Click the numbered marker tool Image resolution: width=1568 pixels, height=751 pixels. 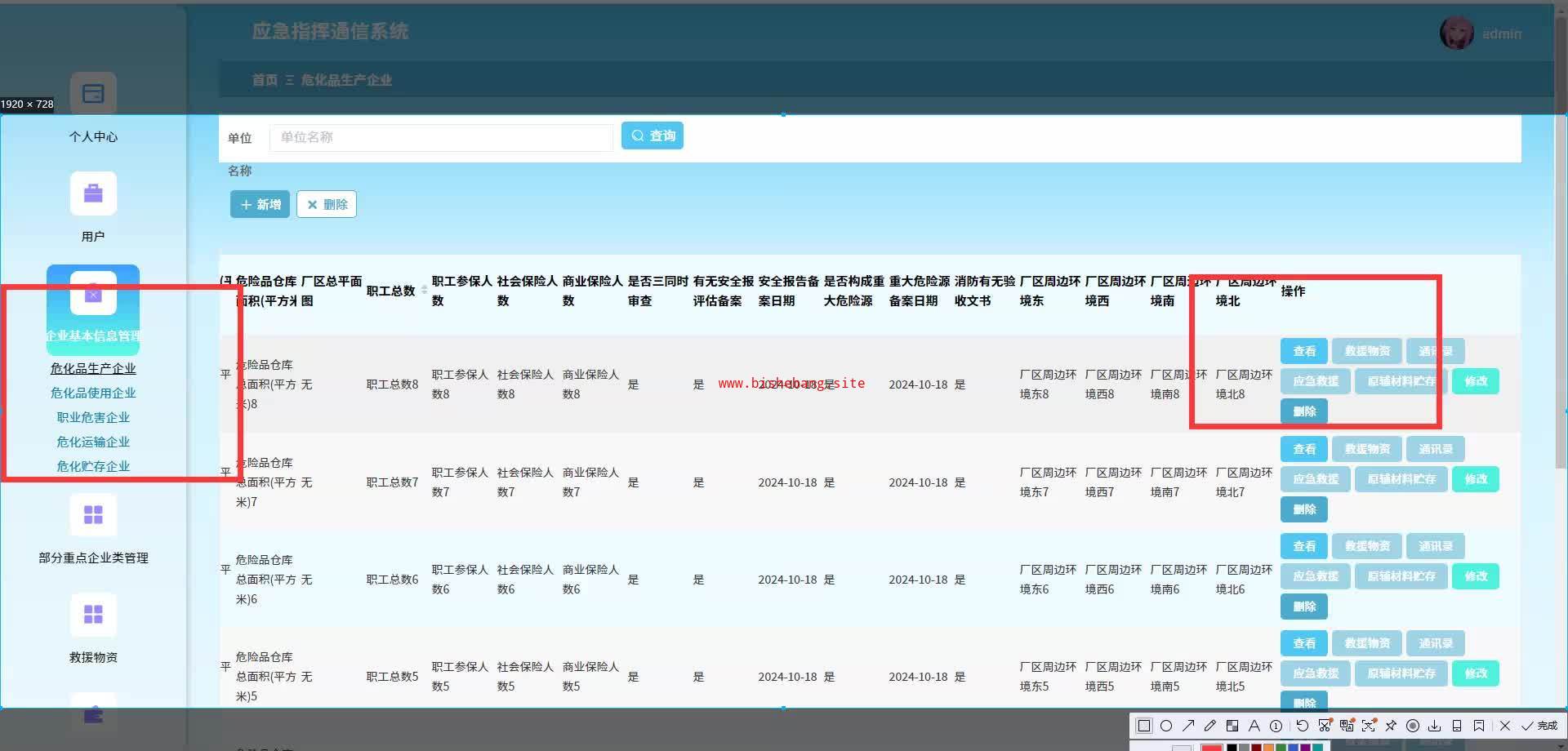1276,726
